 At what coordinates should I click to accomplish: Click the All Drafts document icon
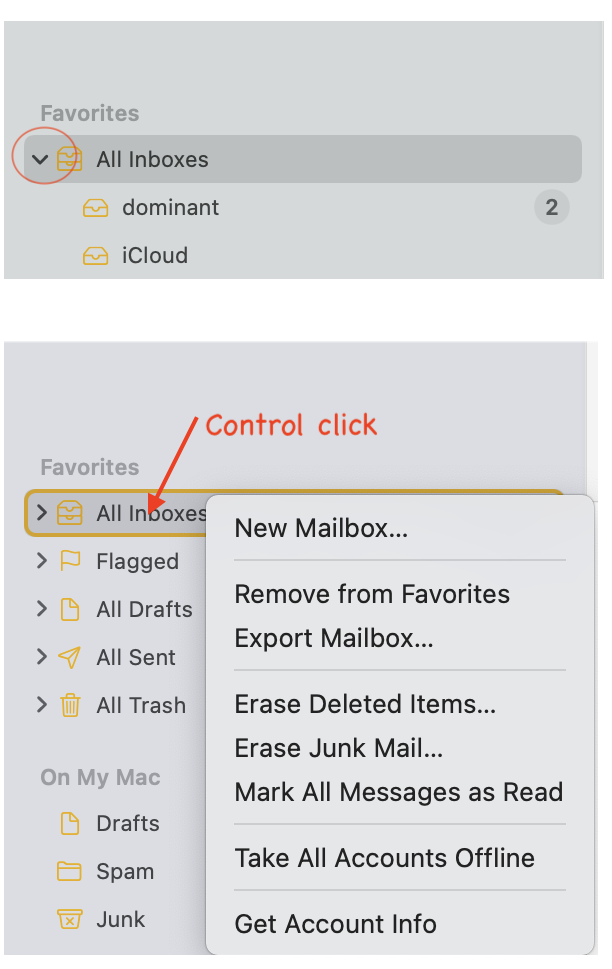(70, 609)
